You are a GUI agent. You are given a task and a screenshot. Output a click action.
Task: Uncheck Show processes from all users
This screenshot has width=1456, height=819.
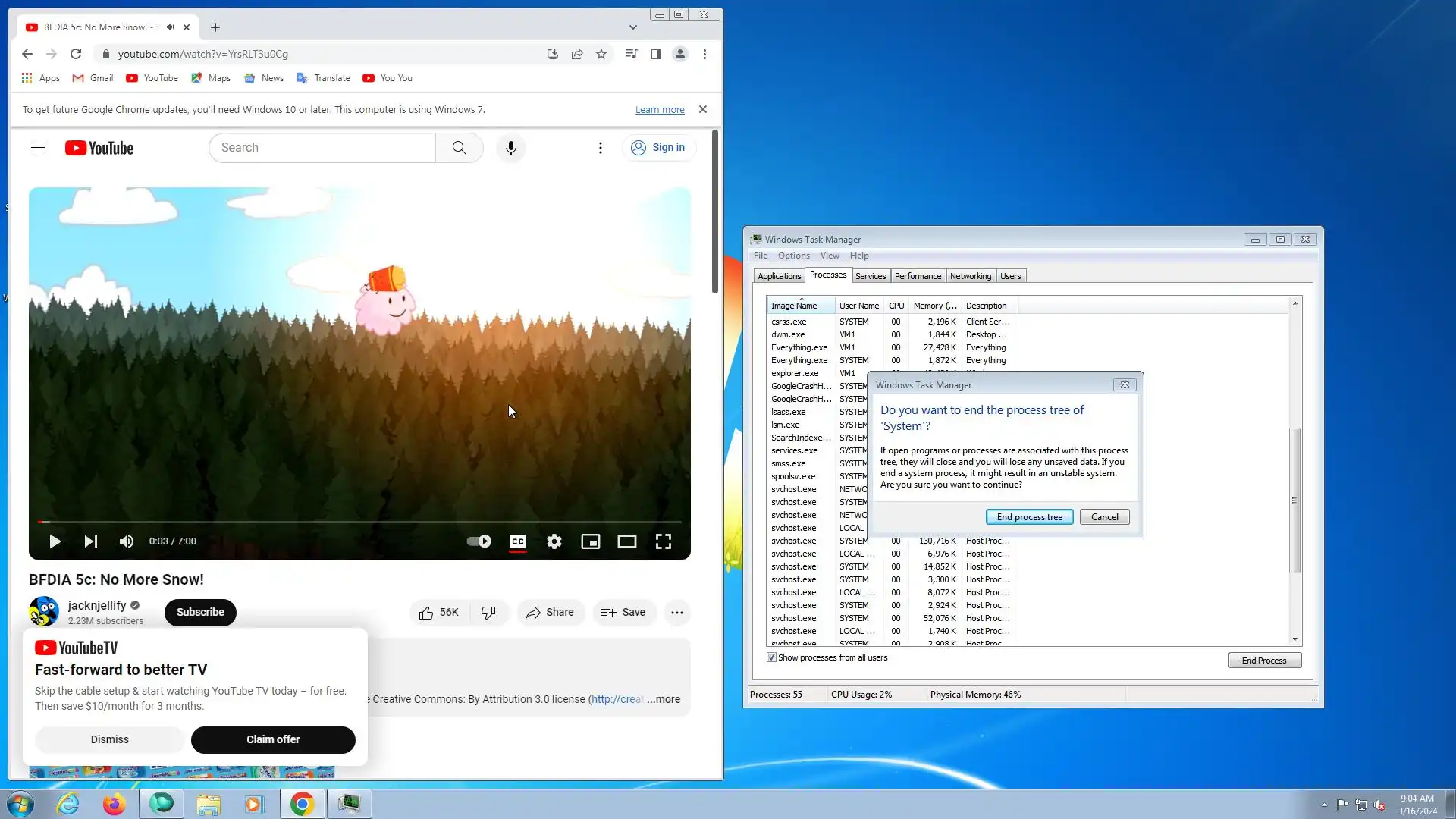771,657
